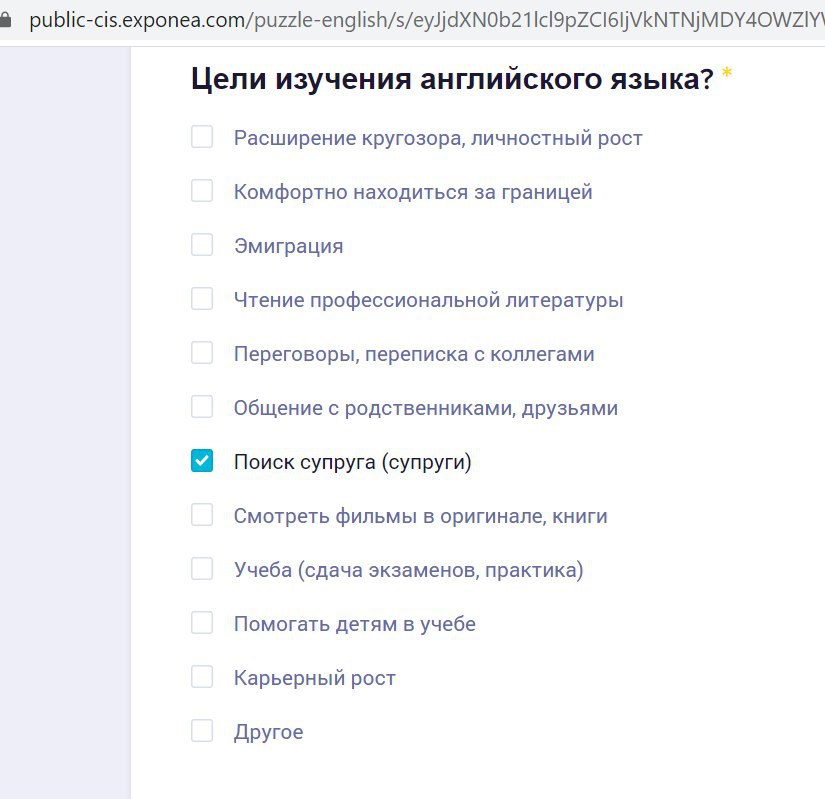The image size is (825, 799).
Task: Select the 'Другое' checkbox
Action: (x=202, y=731)
